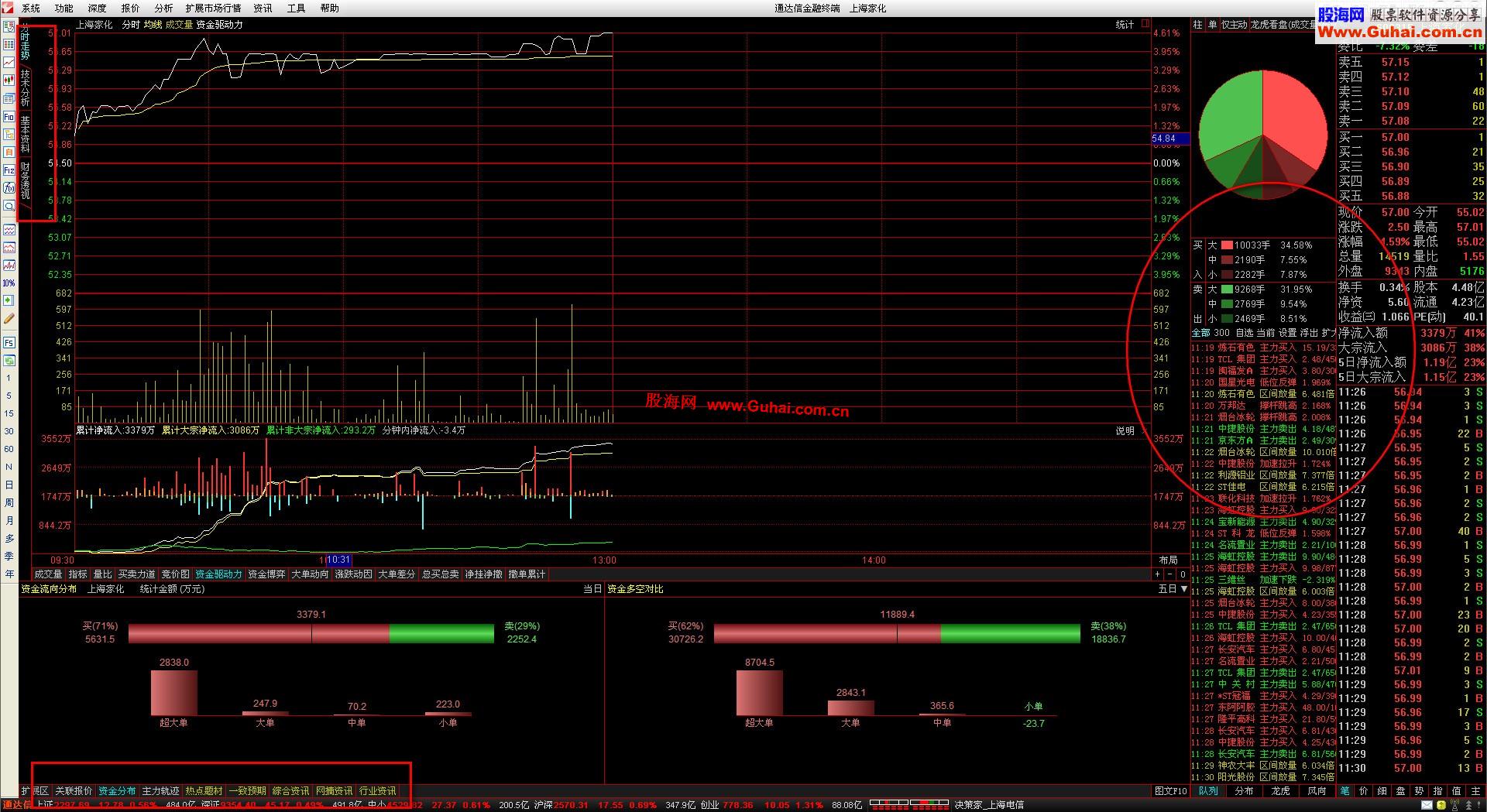The image size is (1487, 812).
Task: Open the 主力轨迹 bottom tab
Action: click(x=161, y=791)
